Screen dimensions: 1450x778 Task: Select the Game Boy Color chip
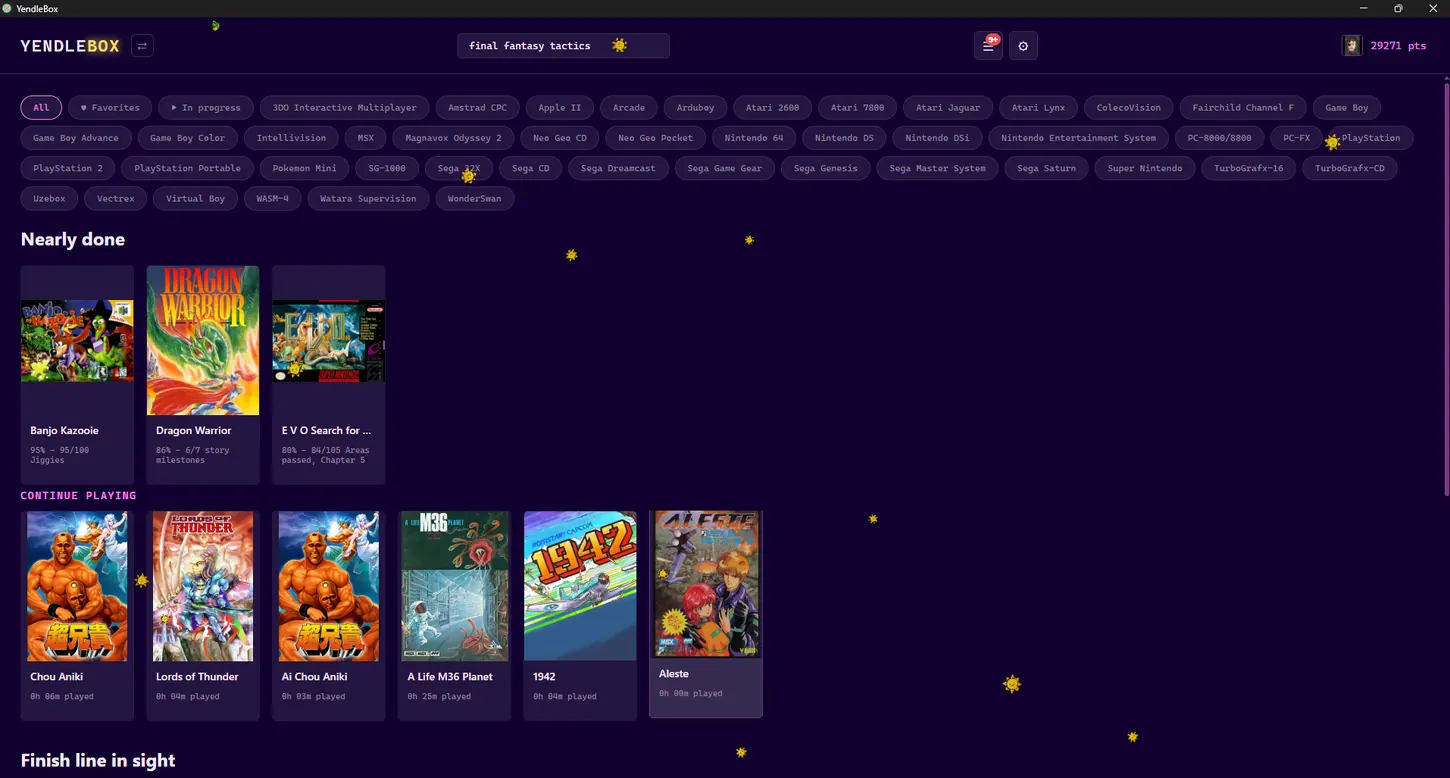pyautogui.click(x=188, y=138)
